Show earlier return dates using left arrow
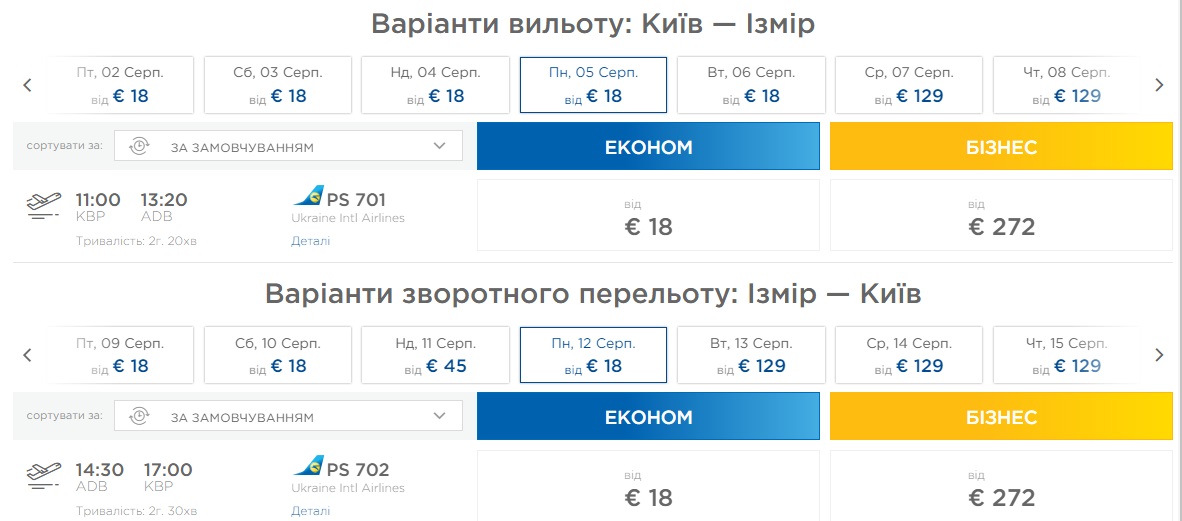 click(27, 354)
